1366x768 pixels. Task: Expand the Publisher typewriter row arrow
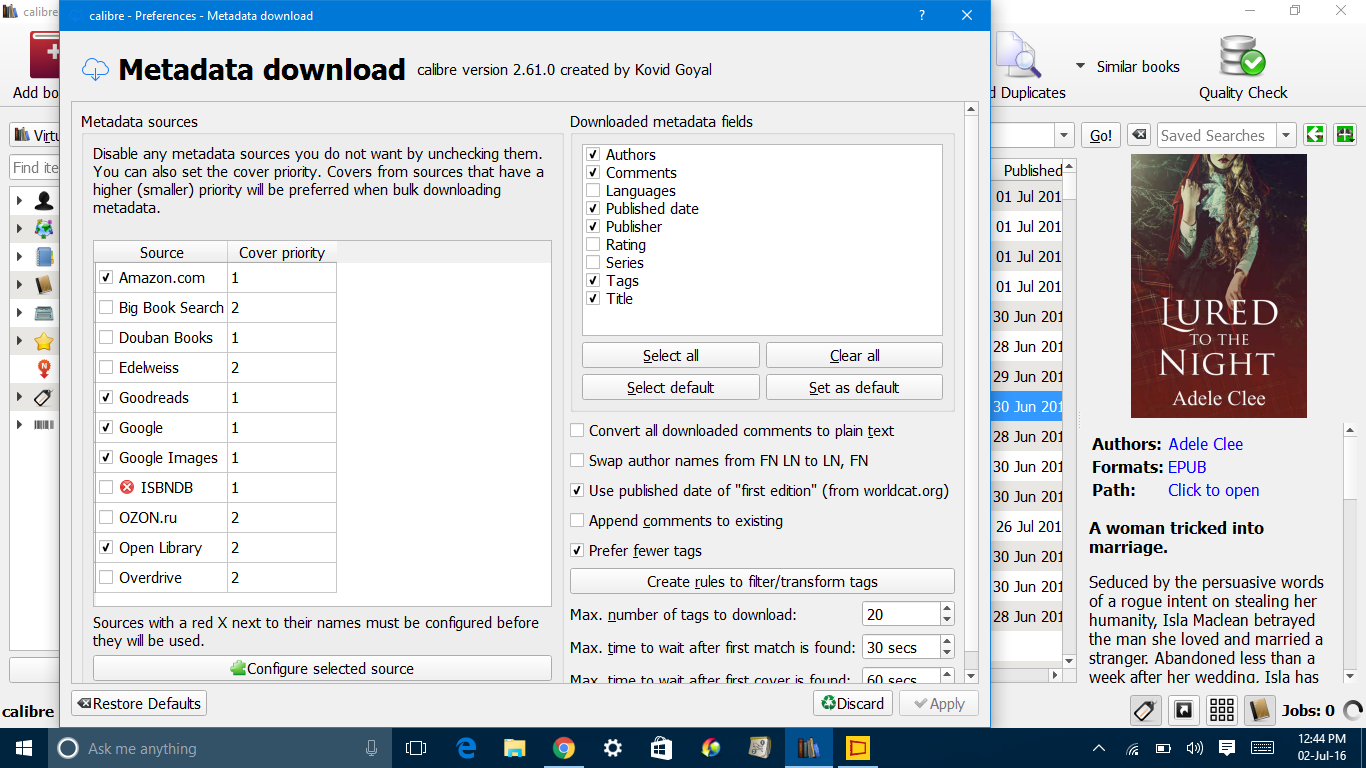coord(19,313)
